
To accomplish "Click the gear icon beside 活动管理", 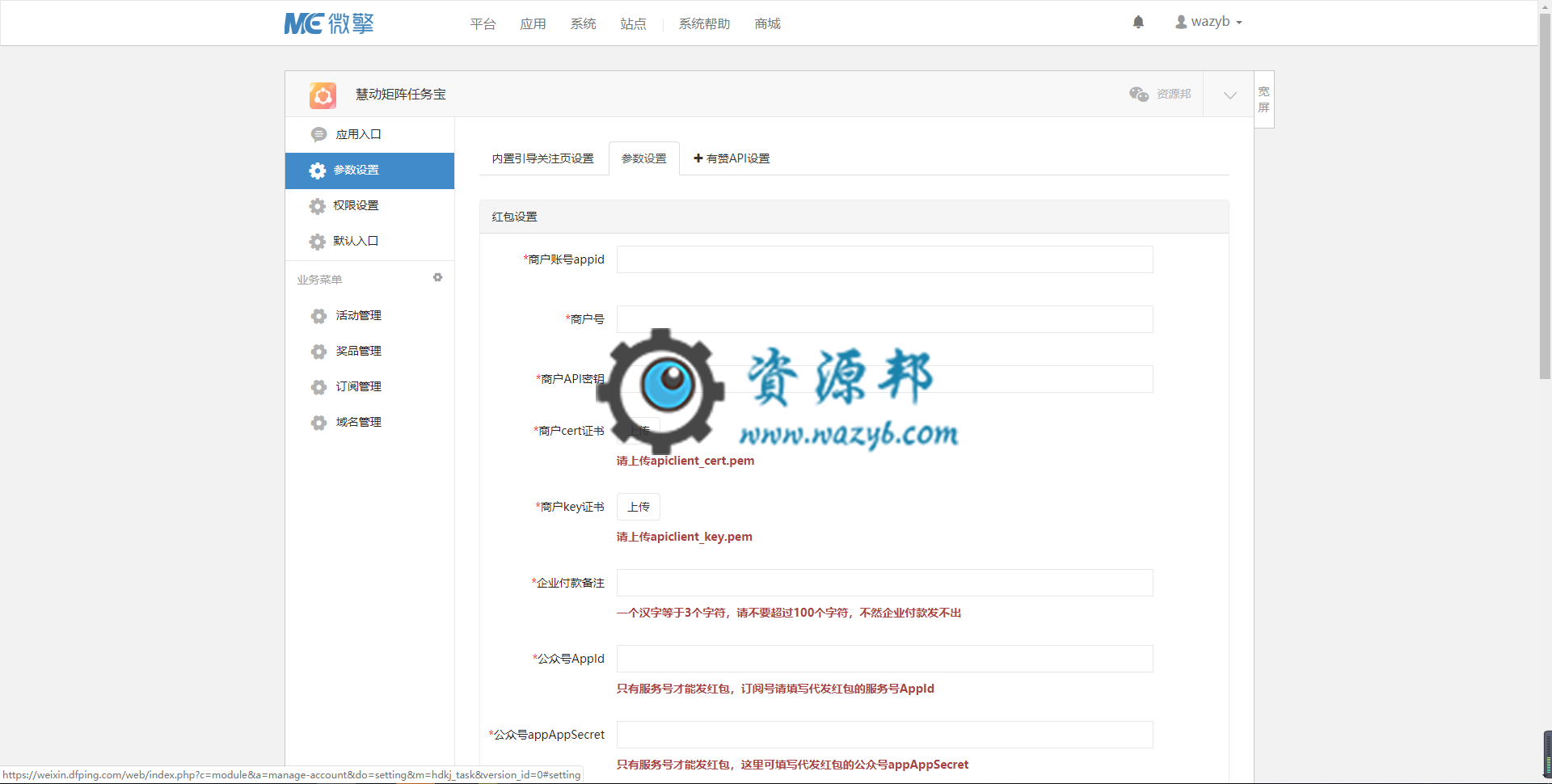I will (x=318, y=316).
